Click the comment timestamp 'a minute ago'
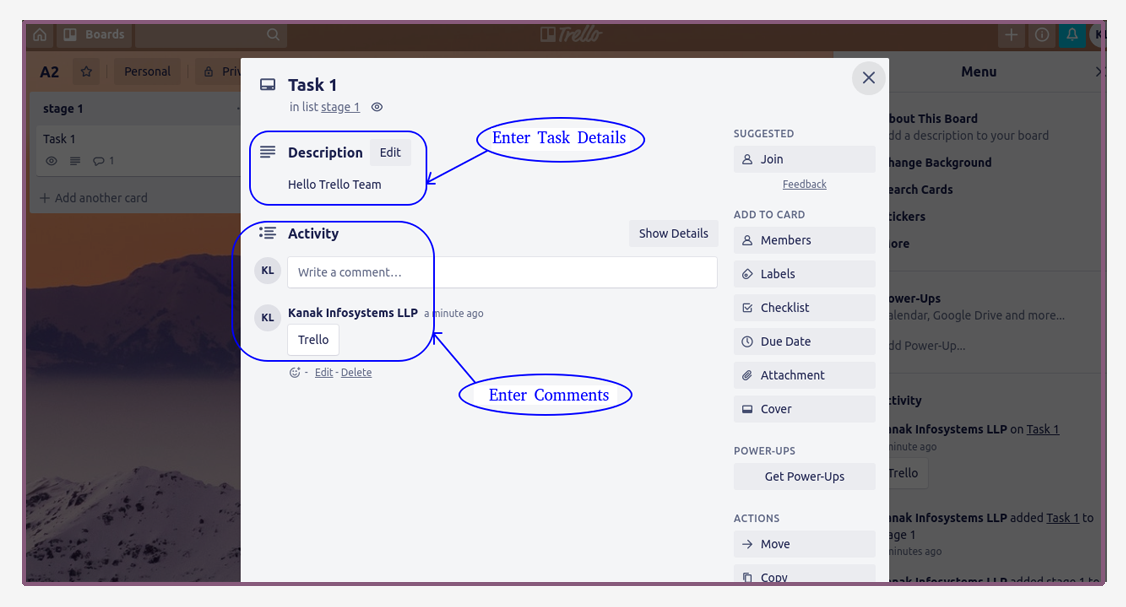Viewport: 1126px width, 607px height. [x=454, y=313]
